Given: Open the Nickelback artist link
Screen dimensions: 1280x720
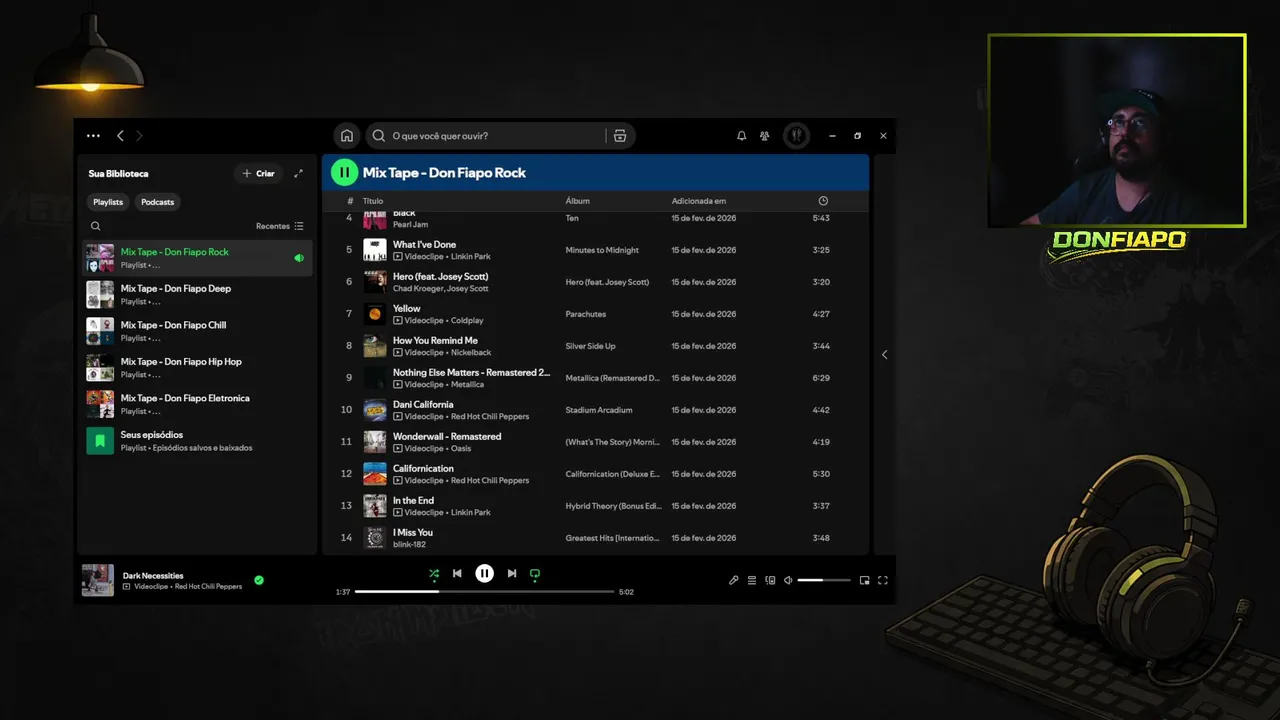Looking at the screenshot, I should pos(471,352).
